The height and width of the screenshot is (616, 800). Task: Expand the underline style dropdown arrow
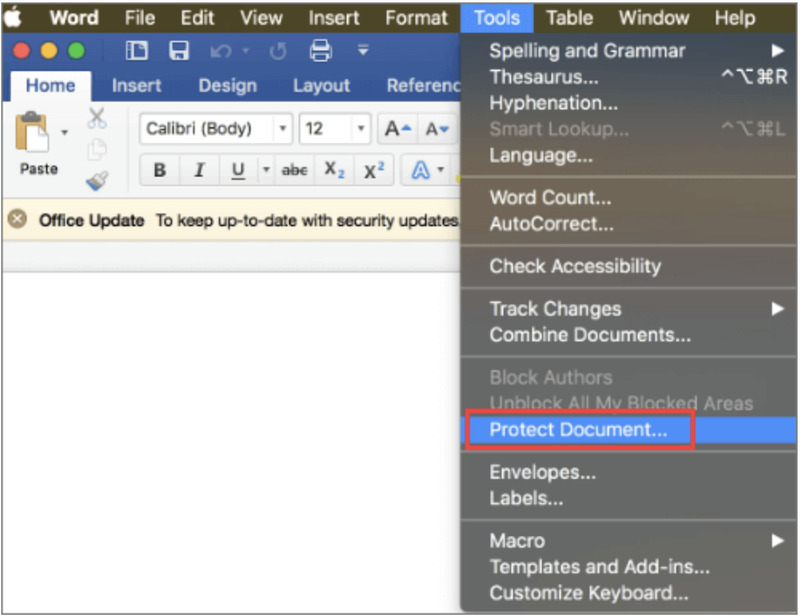pos(265,171)
